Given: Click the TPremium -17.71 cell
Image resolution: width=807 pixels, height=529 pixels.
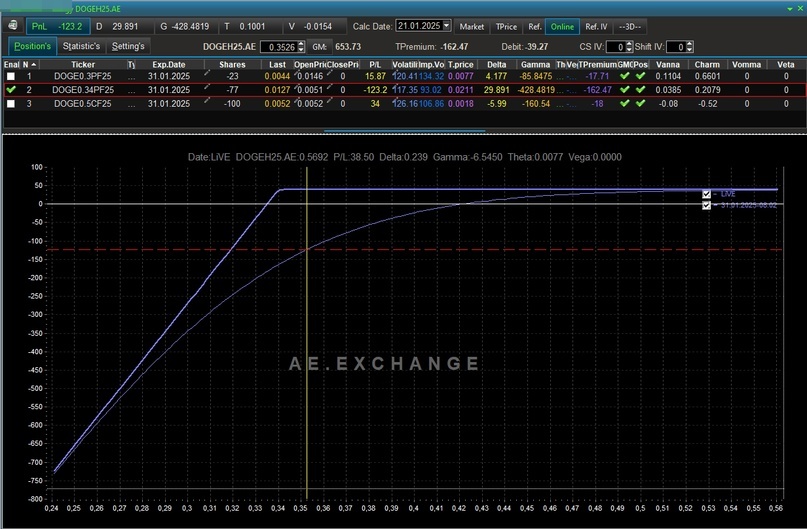Looking at the screenshot, I should click(x=597, y=76).
